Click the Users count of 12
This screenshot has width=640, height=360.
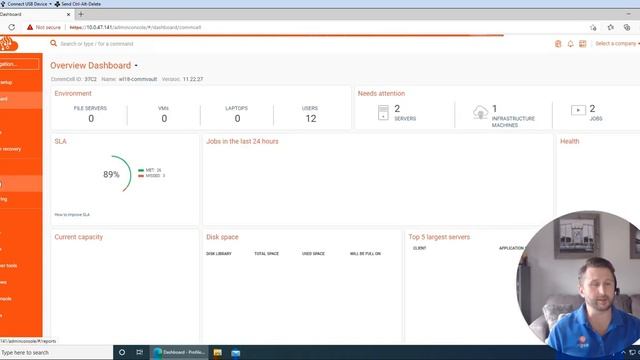point(311,118)
